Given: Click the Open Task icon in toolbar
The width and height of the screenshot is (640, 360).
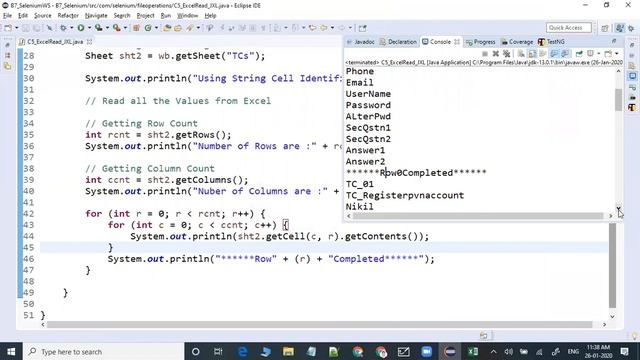Looking at the screenshot, I should pos(178,28).
